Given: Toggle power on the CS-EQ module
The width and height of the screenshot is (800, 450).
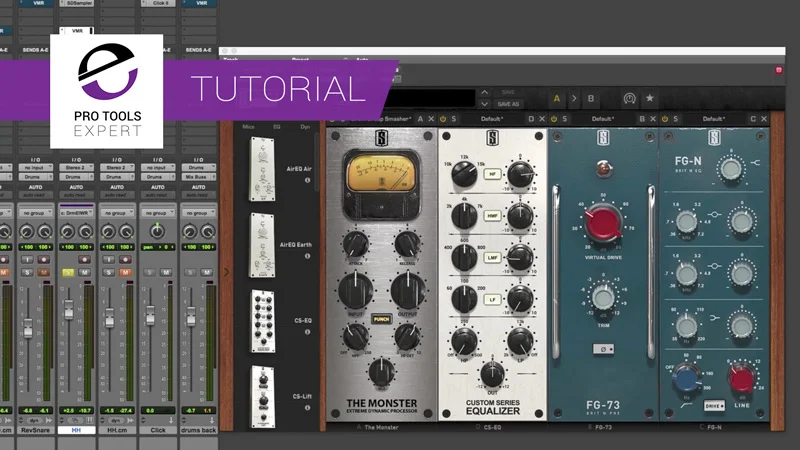Looking at the screenshot, I should (x=443, y=119).
